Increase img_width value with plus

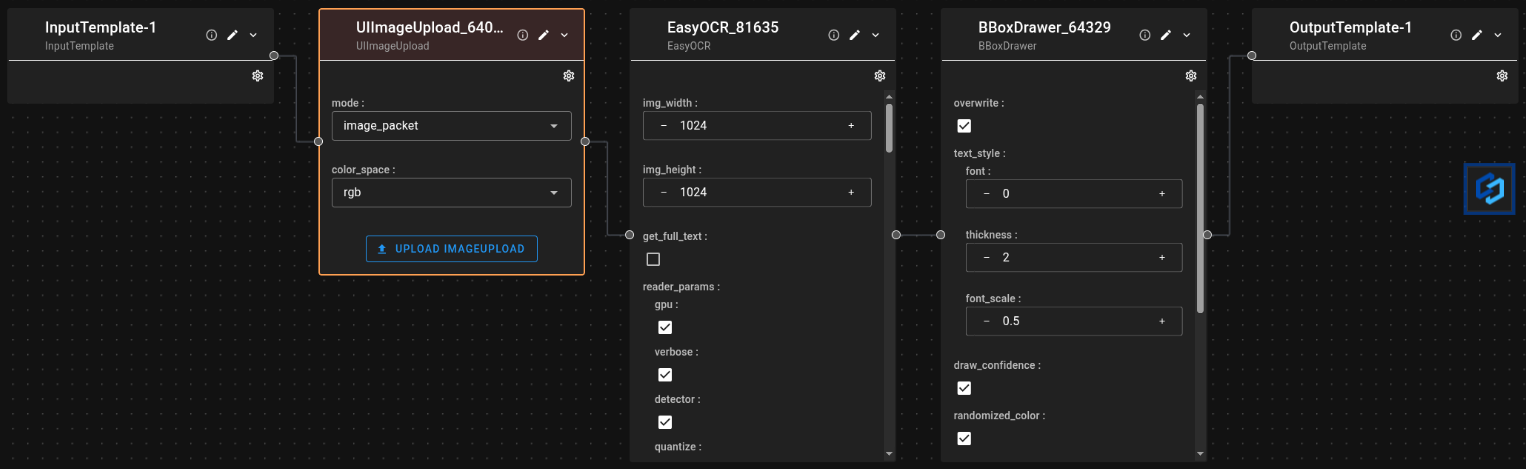851,126
